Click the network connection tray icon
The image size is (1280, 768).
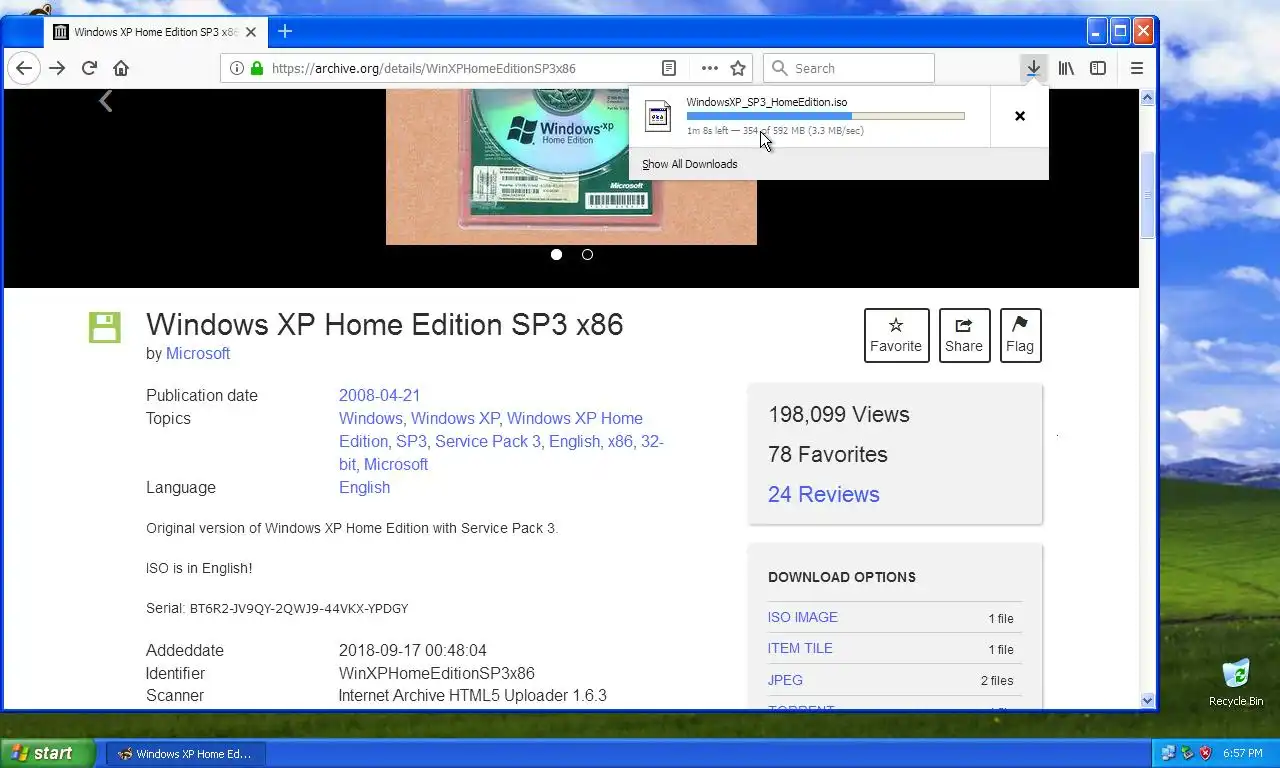pyautogui.click(x=1168, y=753)
